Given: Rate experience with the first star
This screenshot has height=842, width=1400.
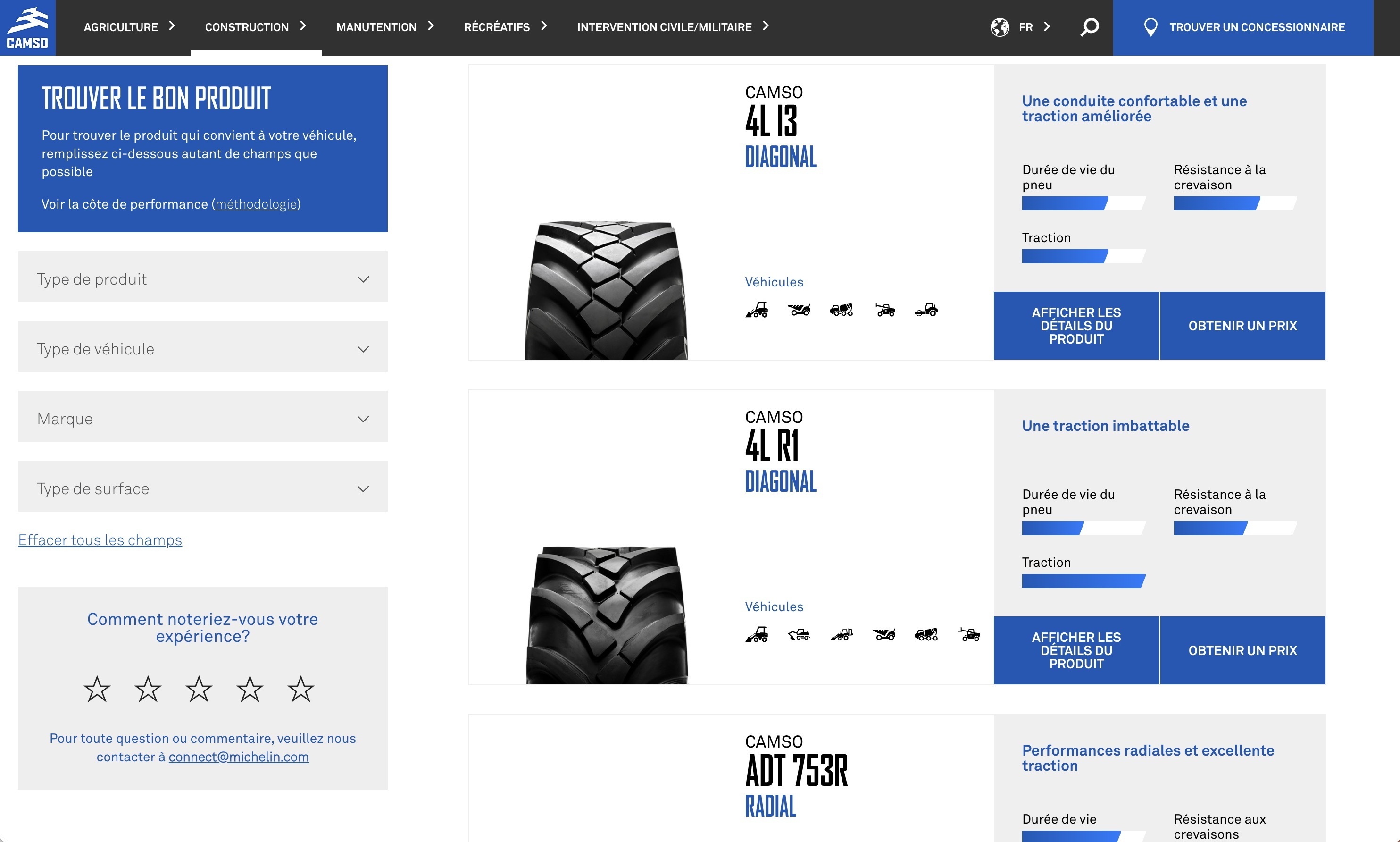Looking at the screenshot, I should pos(97,689).
